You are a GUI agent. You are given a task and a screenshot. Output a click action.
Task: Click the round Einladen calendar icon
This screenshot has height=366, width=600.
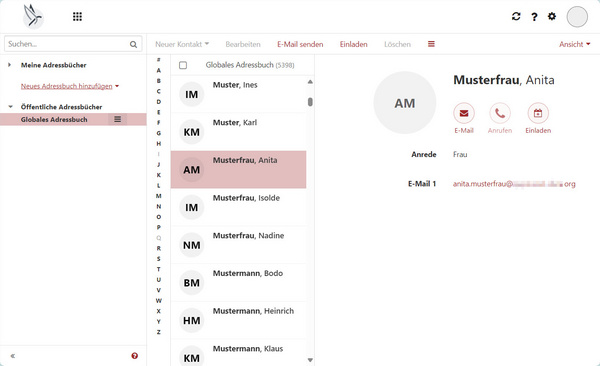(x=538, y=113)
